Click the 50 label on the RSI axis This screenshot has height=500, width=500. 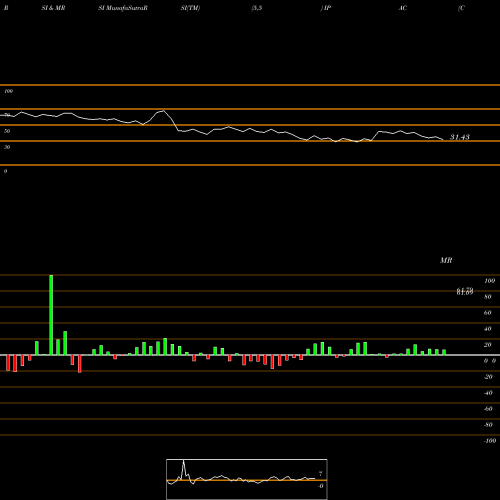[7, 131]
